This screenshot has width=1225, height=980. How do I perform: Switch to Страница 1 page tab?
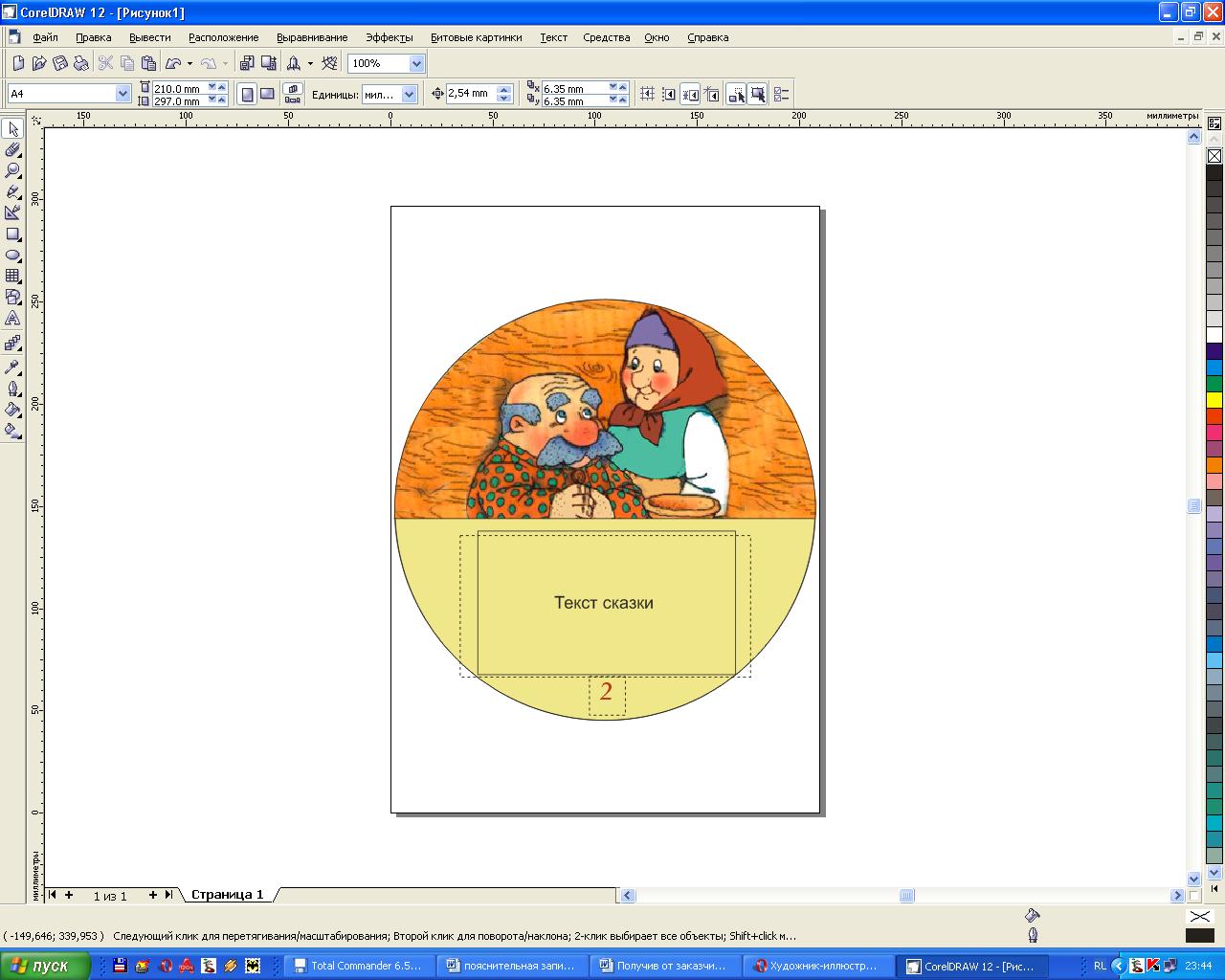coord(227,895)
